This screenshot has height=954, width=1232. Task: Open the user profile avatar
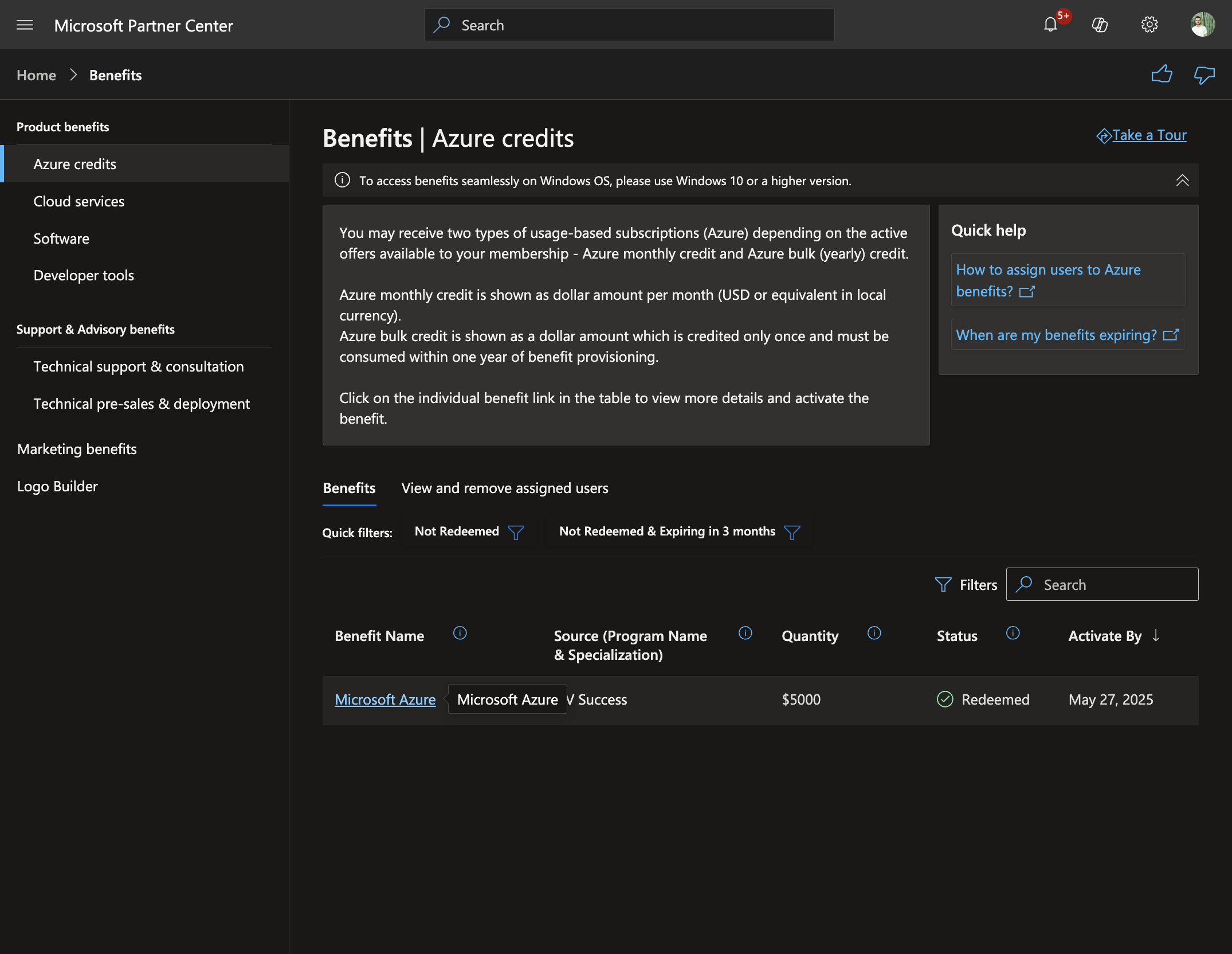coord(1202,25)
